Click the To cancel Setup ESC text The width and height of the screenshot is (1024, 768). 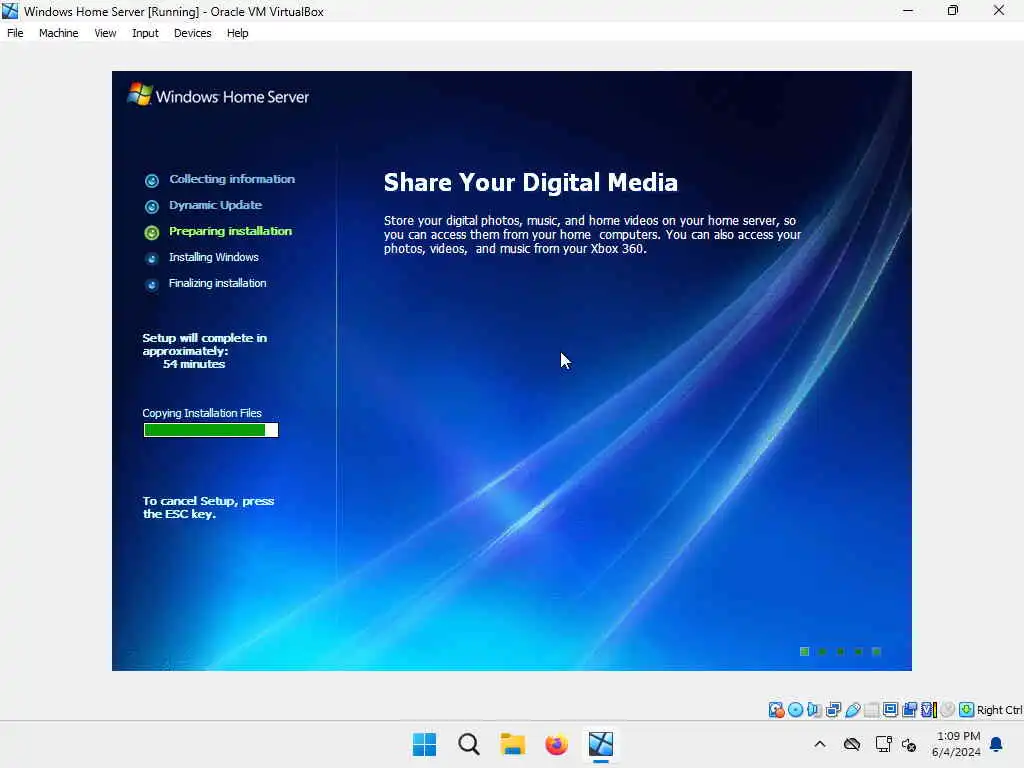pos(208,507)
